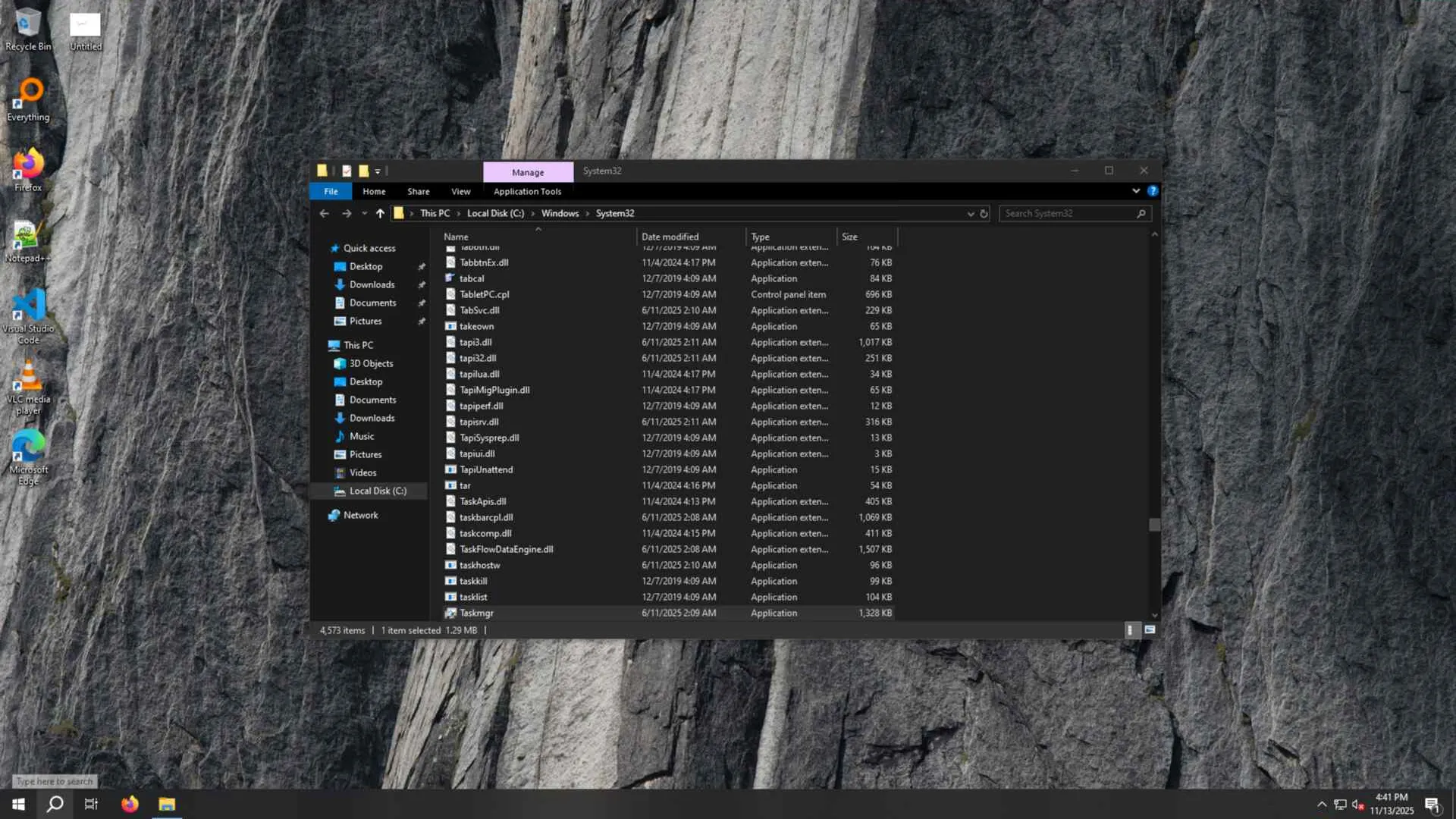Click the Properties icon in quick access toolbar
The height and width of the screenshot is (819, 1456).
pos(347,171)
